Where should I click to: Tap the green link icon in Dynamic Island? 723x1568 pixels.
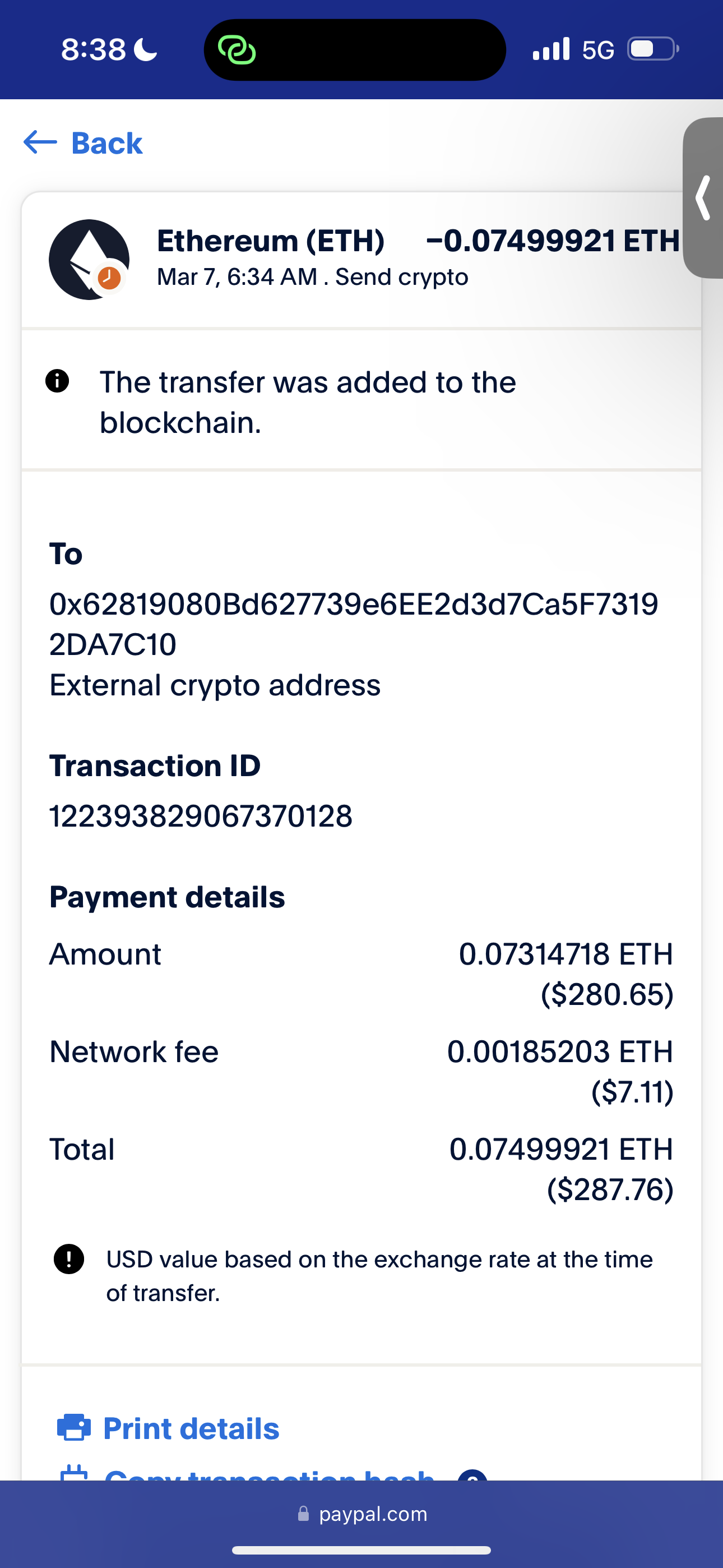point(237,49)
